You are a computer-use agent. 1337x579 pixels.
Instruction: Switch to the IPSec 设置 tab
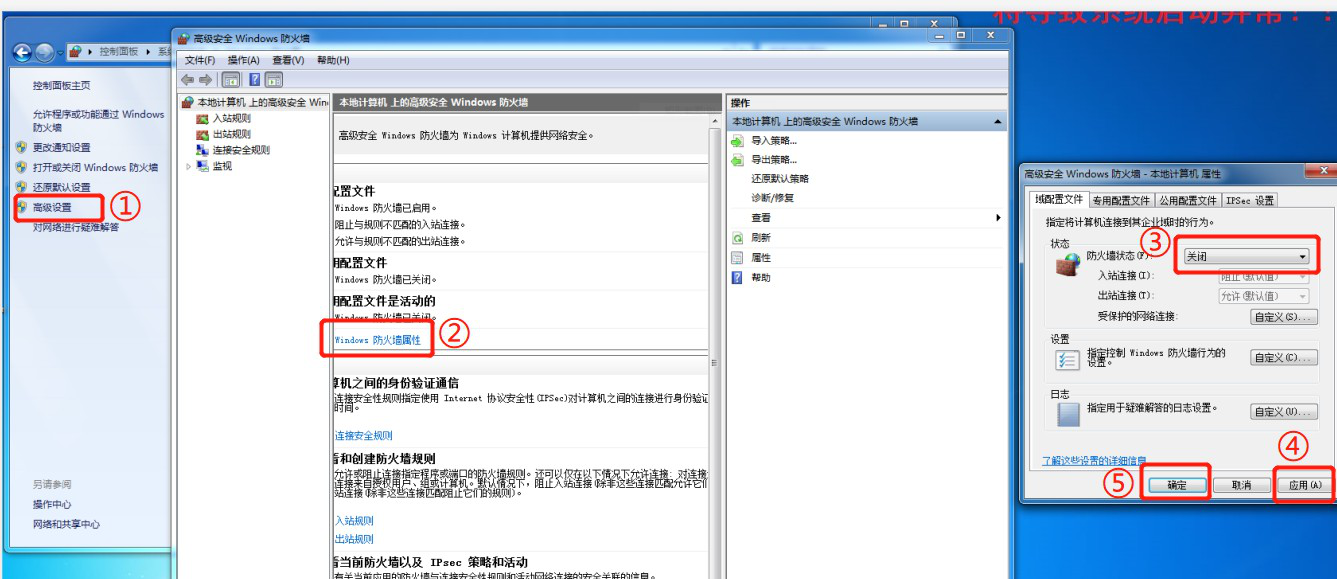pos(1250,201)
